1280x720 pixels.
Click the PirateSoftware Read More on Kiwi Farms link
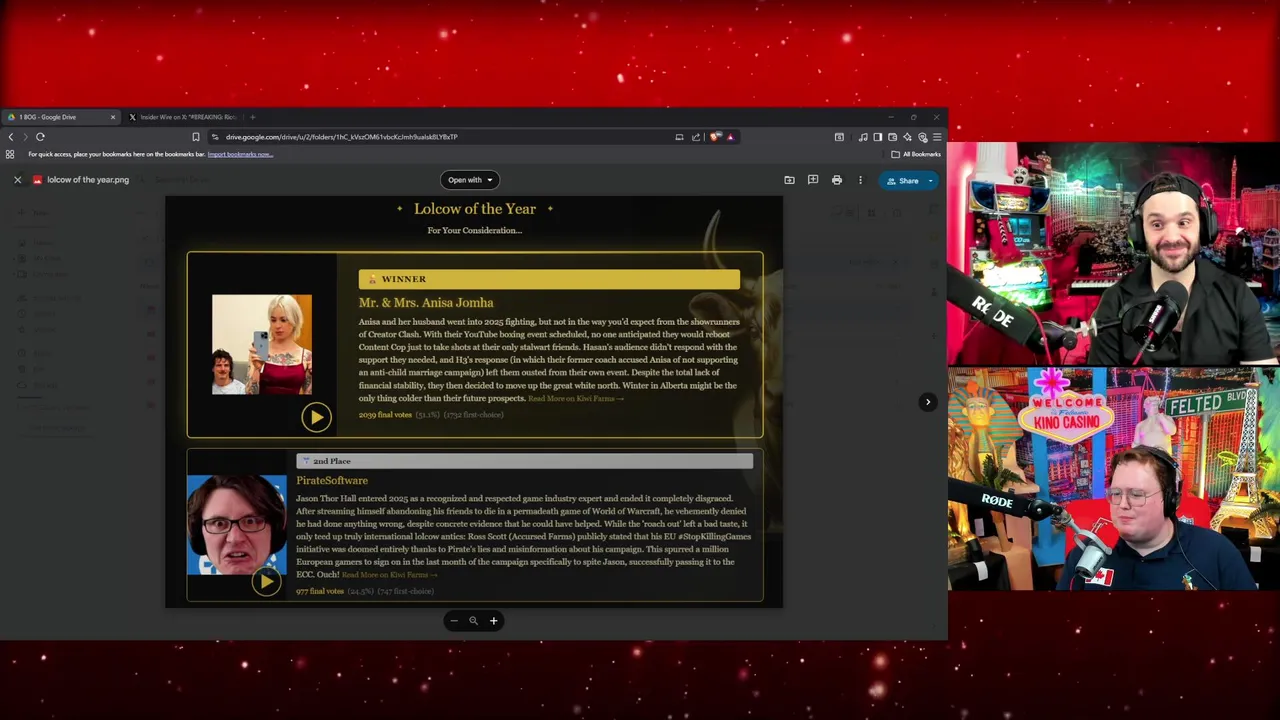coord(389,575)
